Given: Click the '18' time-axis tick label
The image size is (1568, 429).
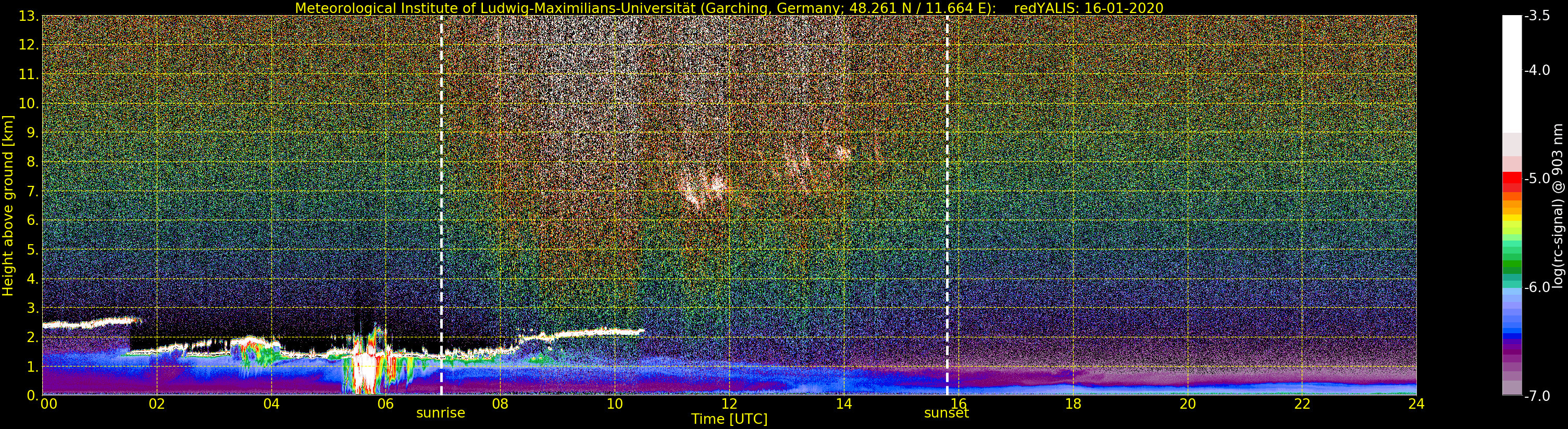Looking at the screenshot, I should [x=1073, y=404].
